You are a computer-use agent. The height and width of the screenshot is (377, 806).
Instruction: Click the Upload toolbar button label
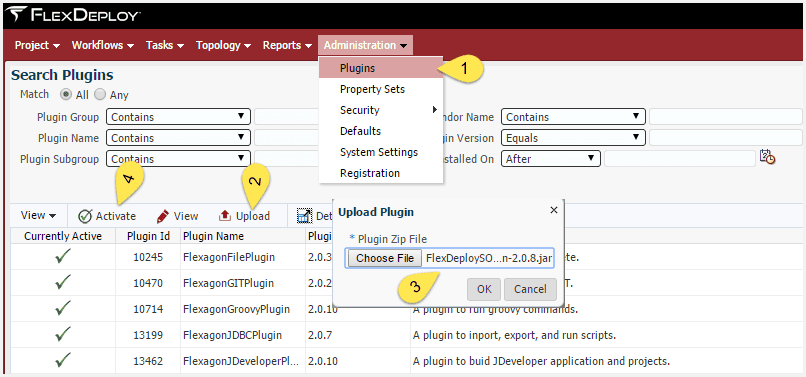coord(252,216)
